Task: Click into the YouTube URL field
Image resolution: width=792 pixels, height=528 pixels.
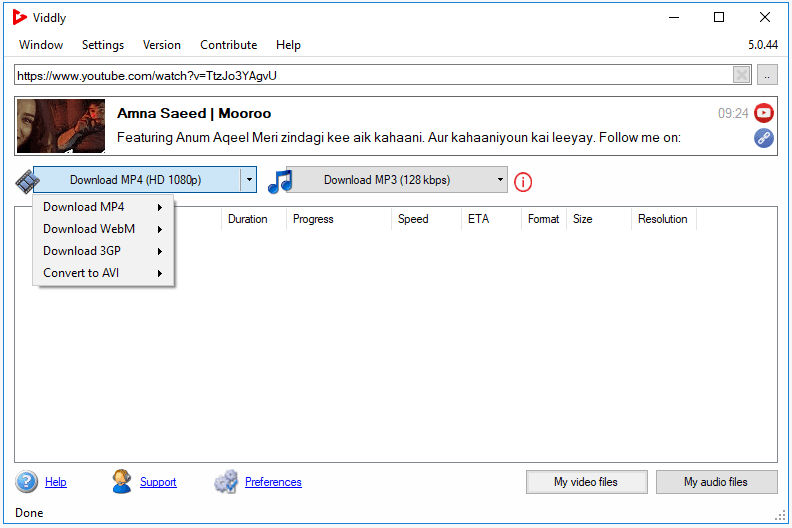Action: point(374,75)
